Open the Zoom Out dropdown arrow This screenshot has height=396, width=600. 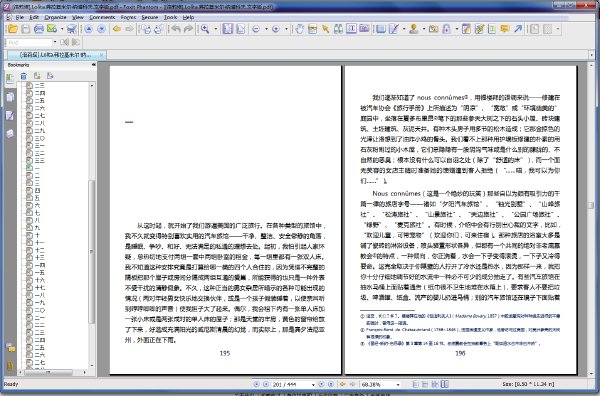266,29
